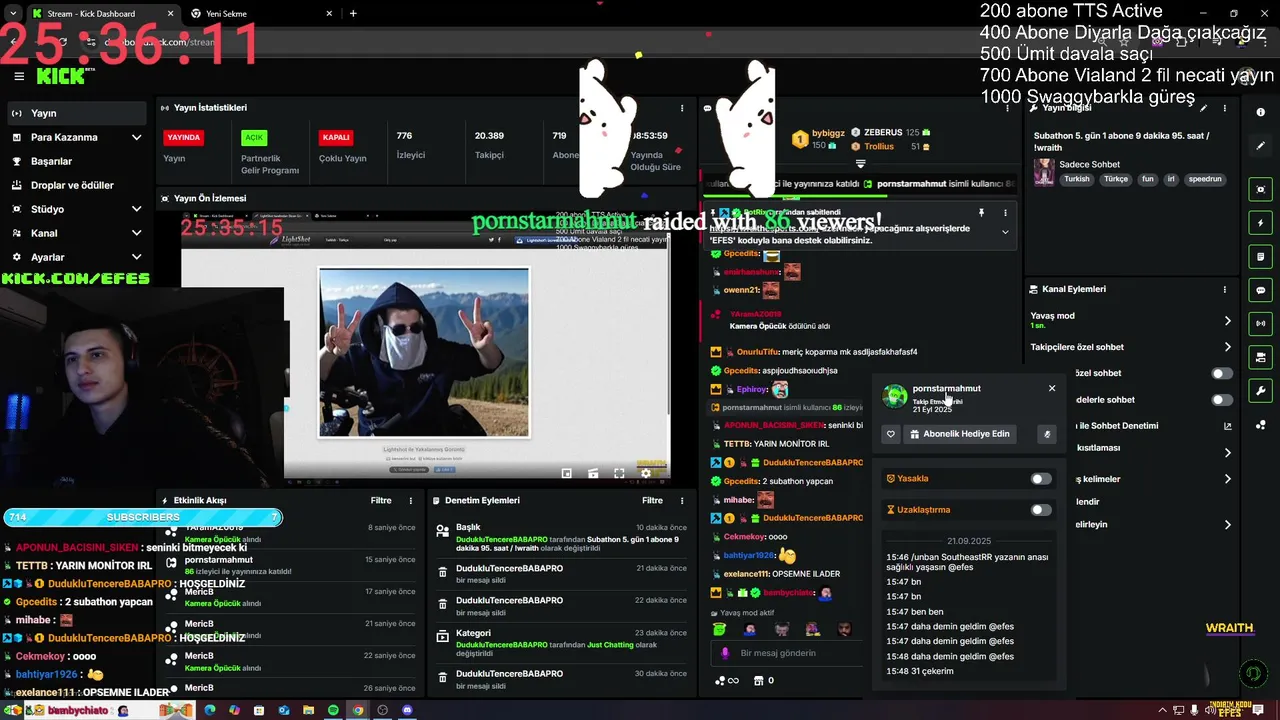The height and width of the screenshot is (720, 1280).
Task: Open Droplar ve ödüller in the sidebar
Action: tap(77, 185)
